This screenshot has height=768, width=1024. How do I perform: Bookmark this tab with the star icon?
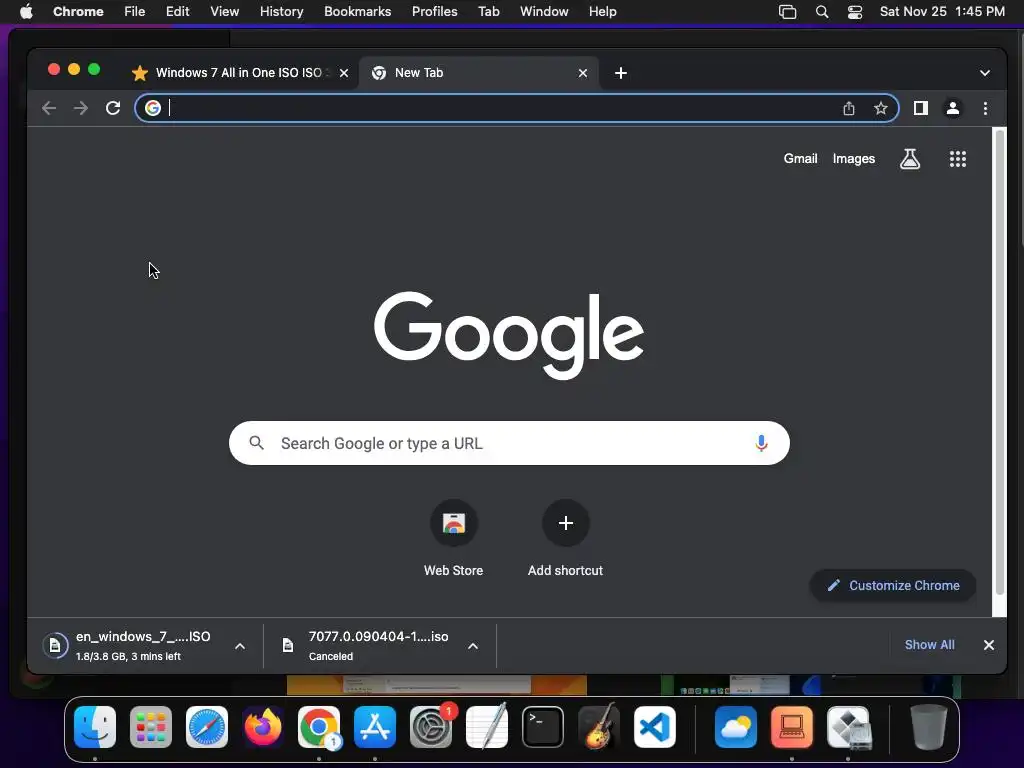(880, 108)
